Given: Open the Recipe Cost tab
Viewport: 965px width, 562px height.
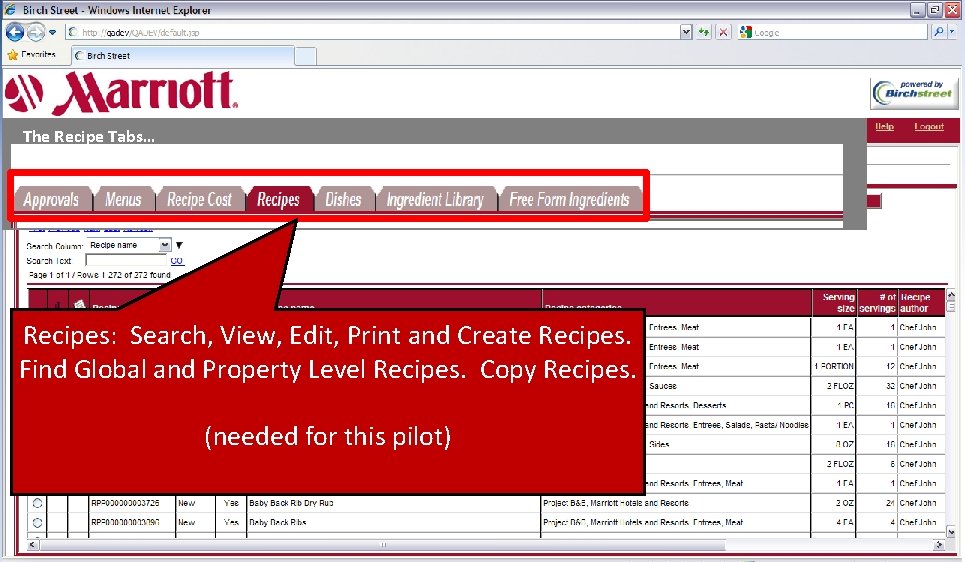Looking at the screenshot, I should pyautogui.click(x=199, y=199).
